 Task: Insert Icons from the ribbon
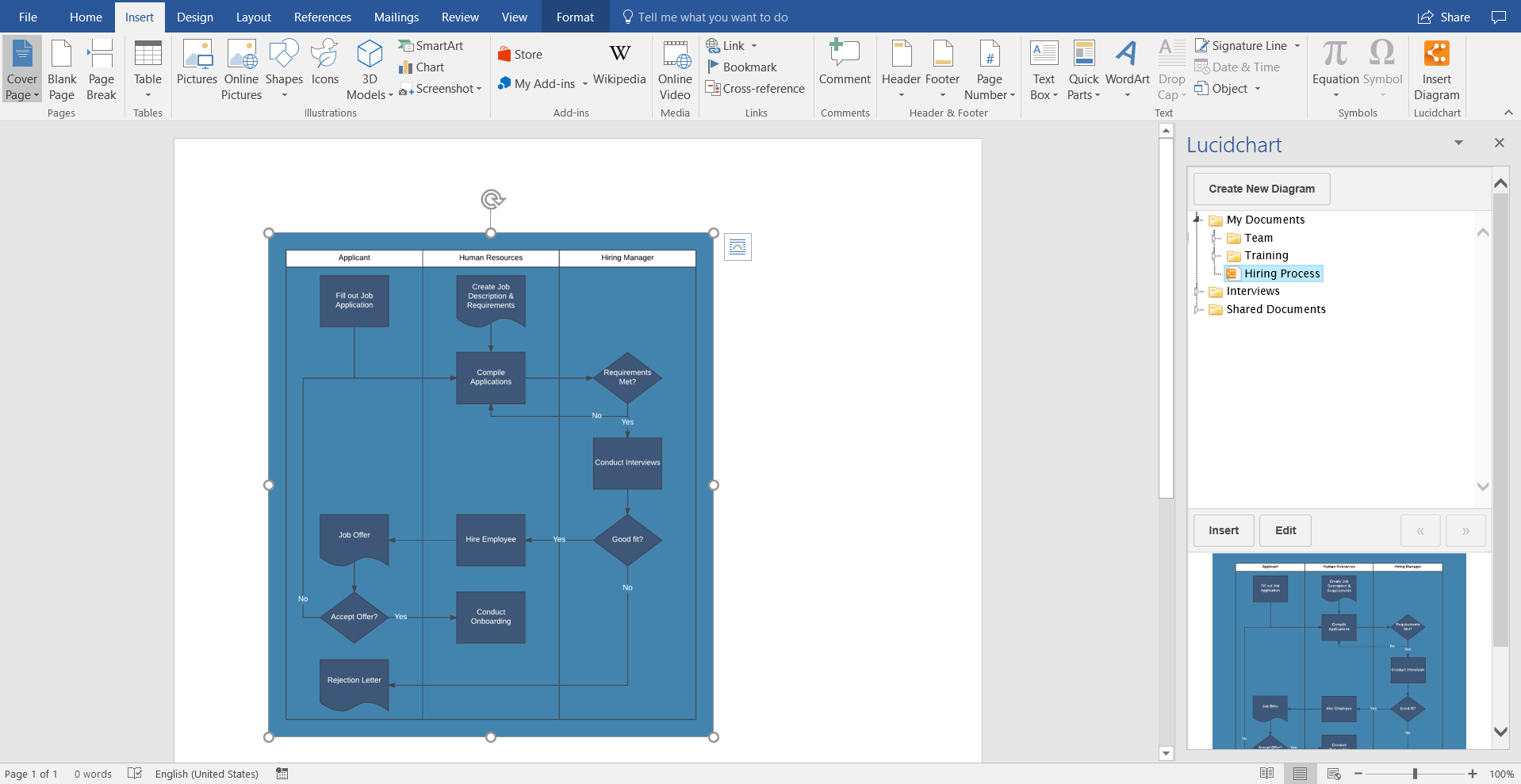(325, 63)
